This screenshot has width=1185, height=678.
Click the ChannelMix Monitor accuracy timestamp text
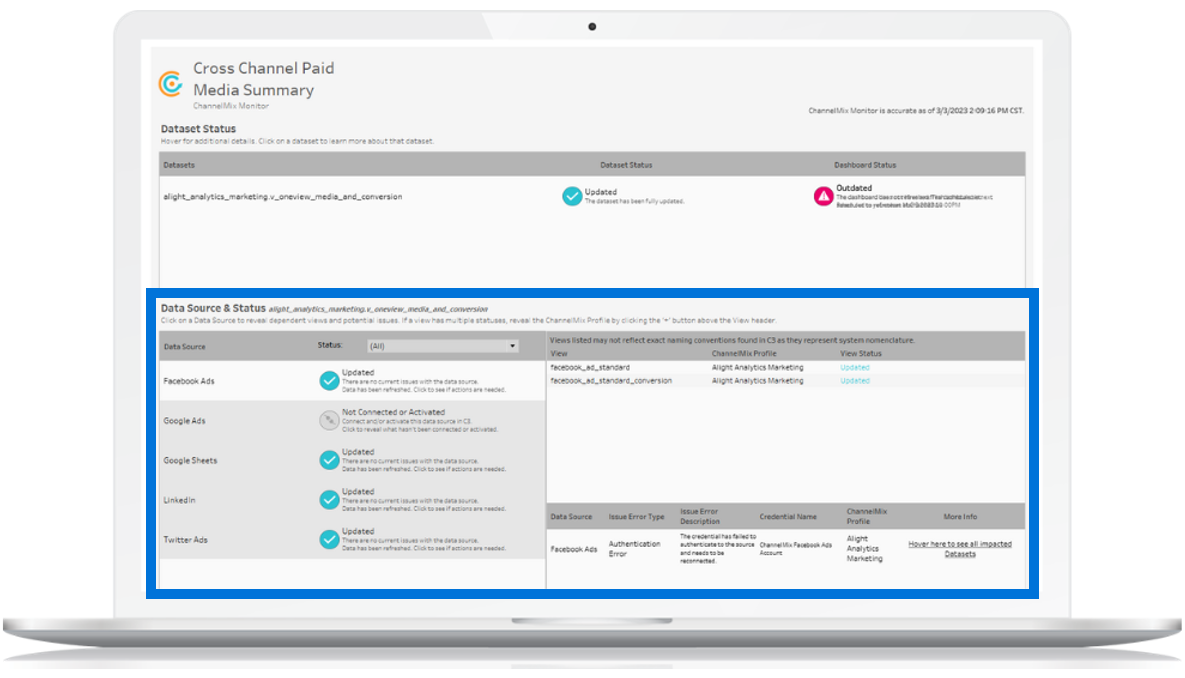tap(916, 110)
